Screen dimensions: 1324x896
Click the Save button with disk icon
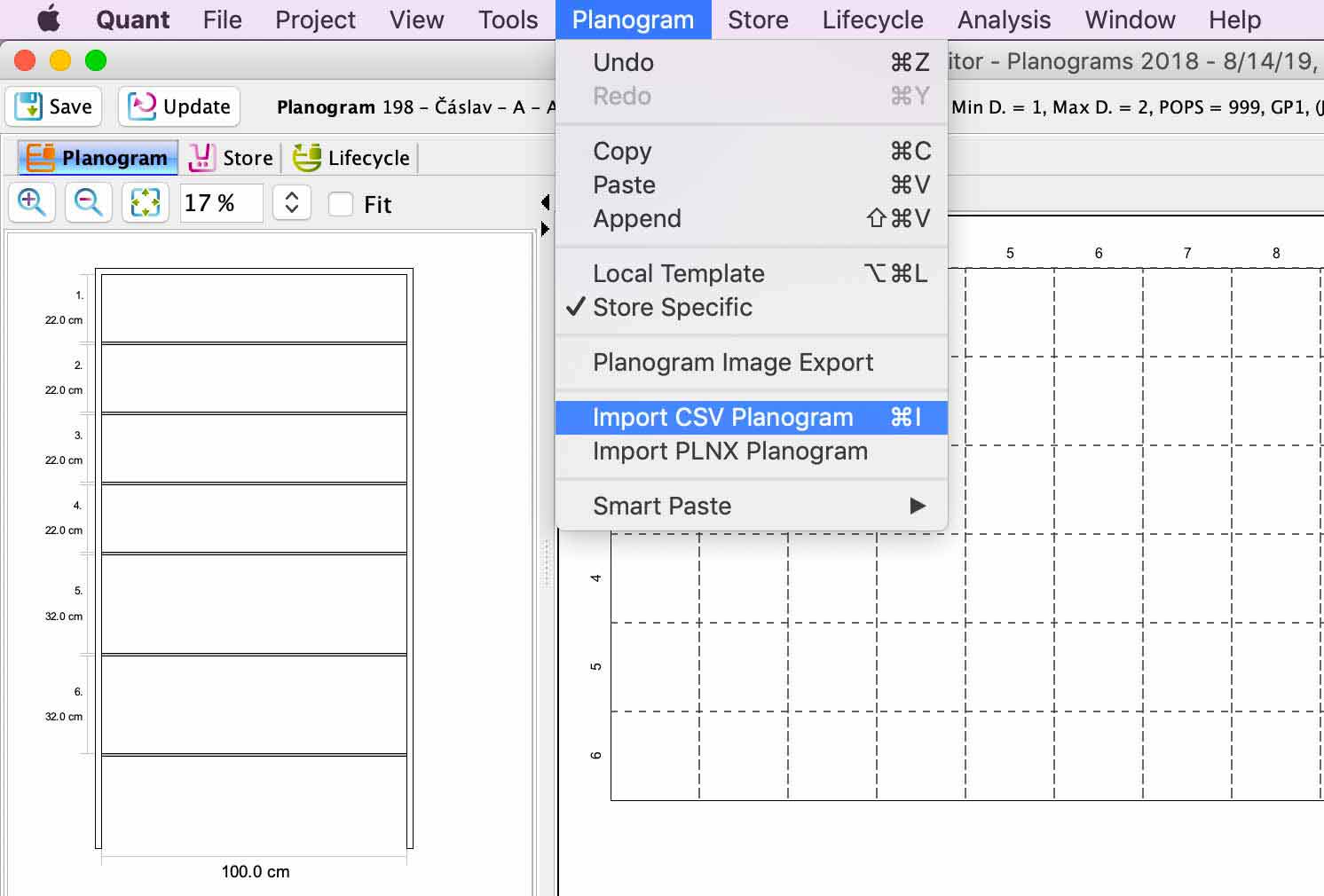point(54,106)
